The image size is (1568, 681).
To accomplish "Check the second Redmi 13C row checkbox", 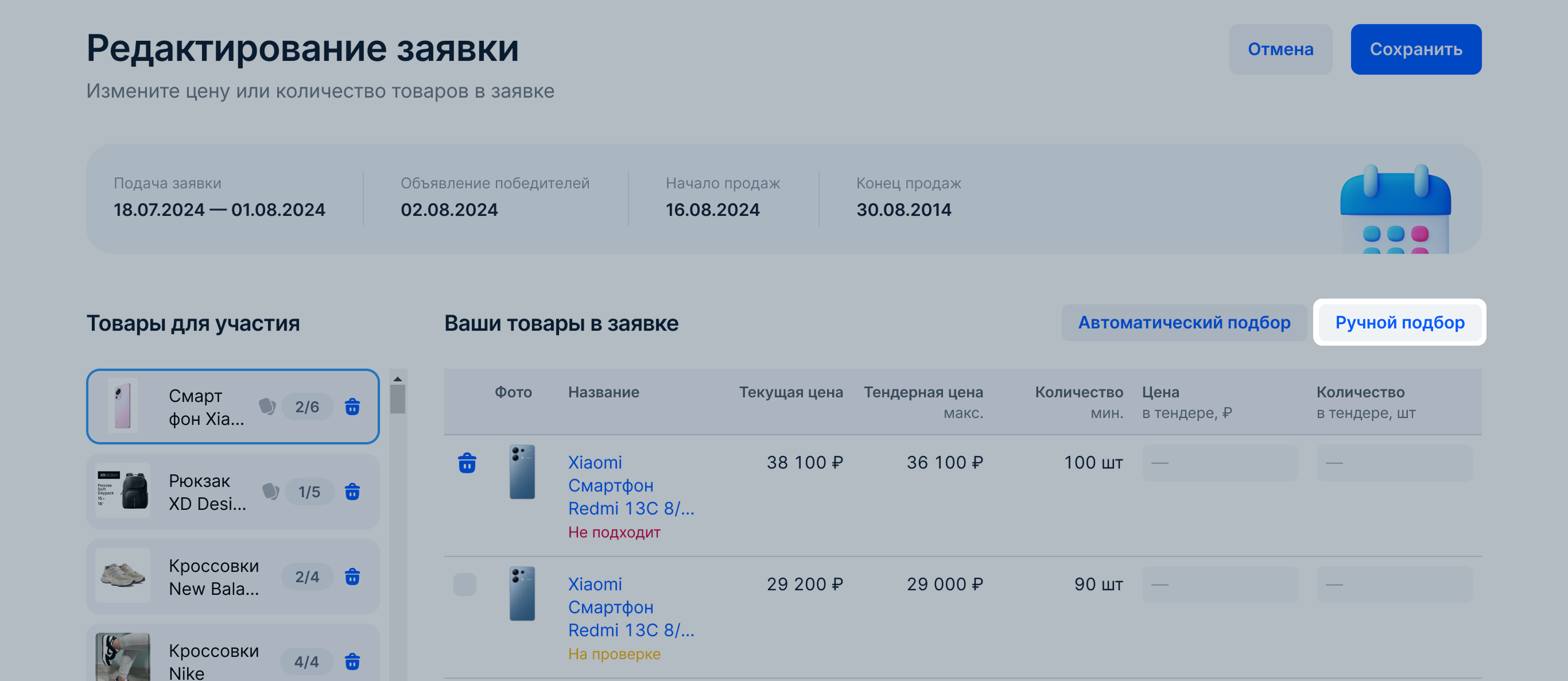I will pyautogui.click(x=464, y=584).
